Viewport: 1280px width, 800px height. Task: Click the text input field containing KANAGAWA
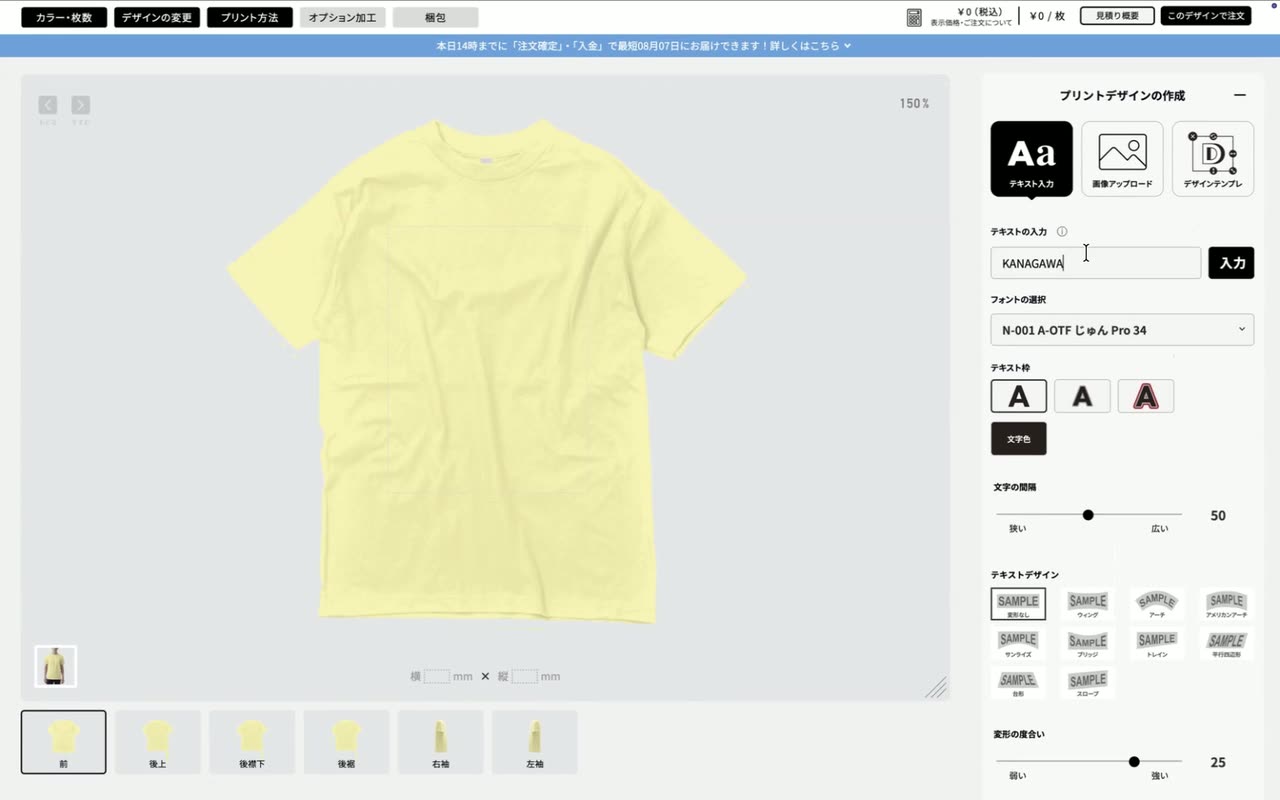pyautogui.click(x=1096, y=263)
